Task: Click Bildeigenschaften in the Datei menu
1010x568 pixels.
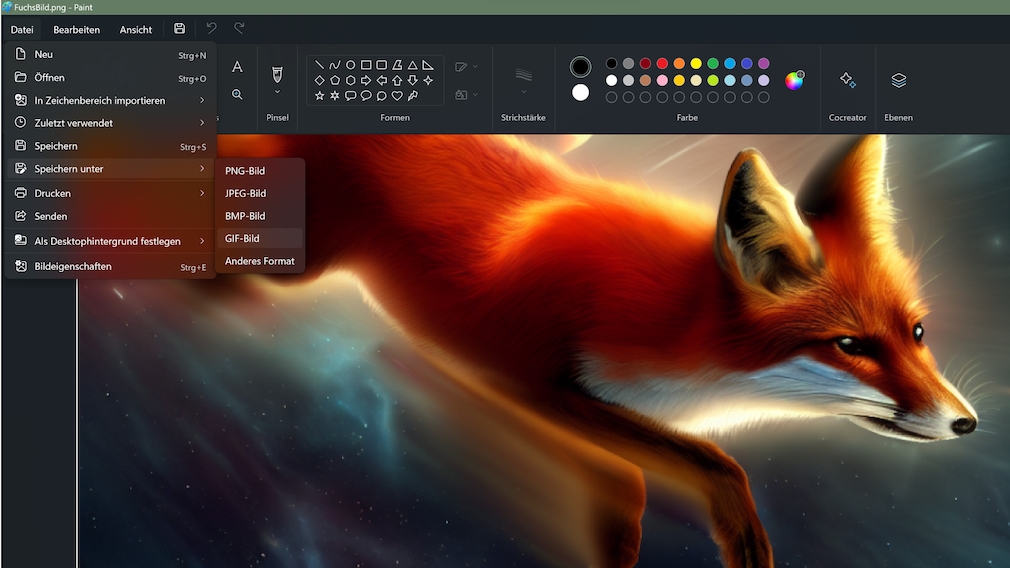Action: tap(73, 267)
